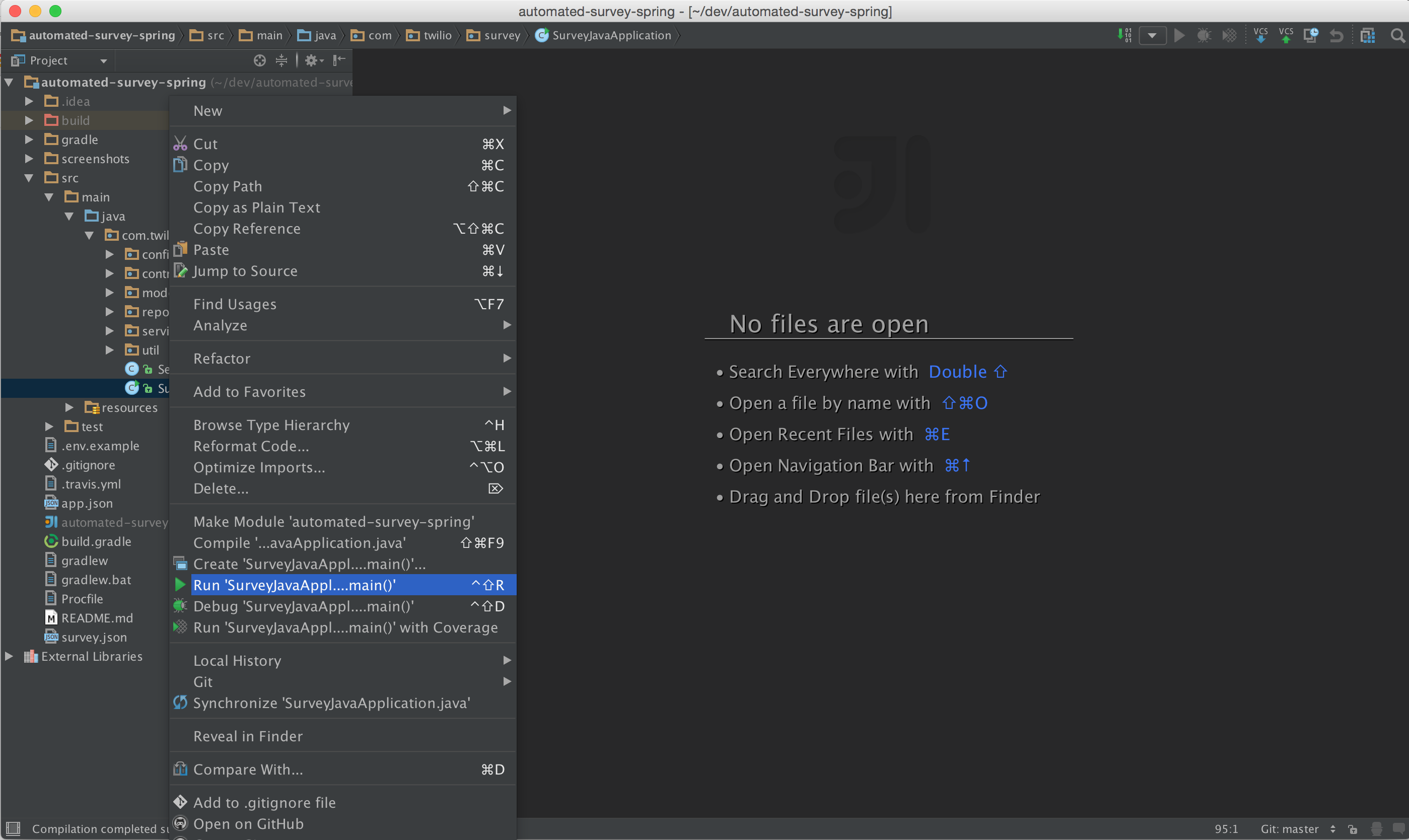The image size is (1409, 840).
Task: Select .gitignore file in tree
Action: [80, 465]
